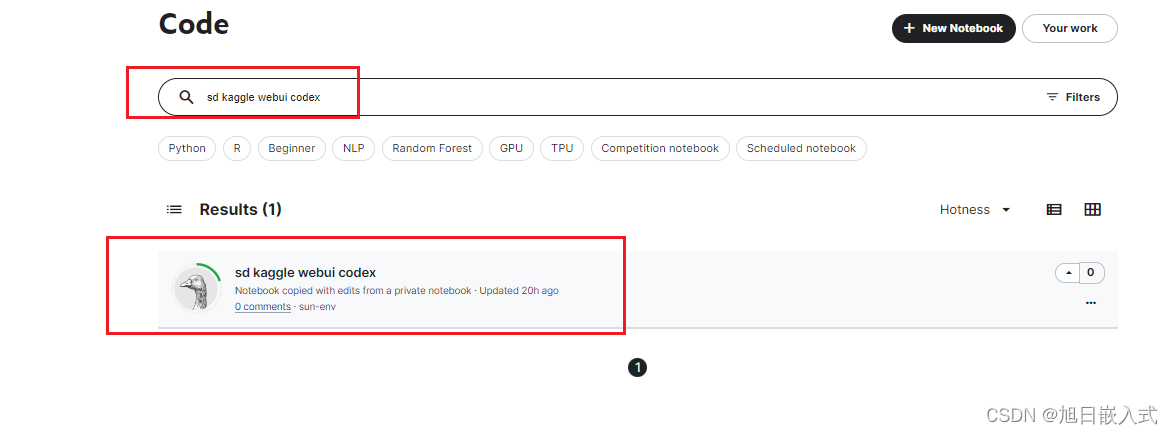
Task: Click the results list menu icon beside Results
Action: coord(174,210)
